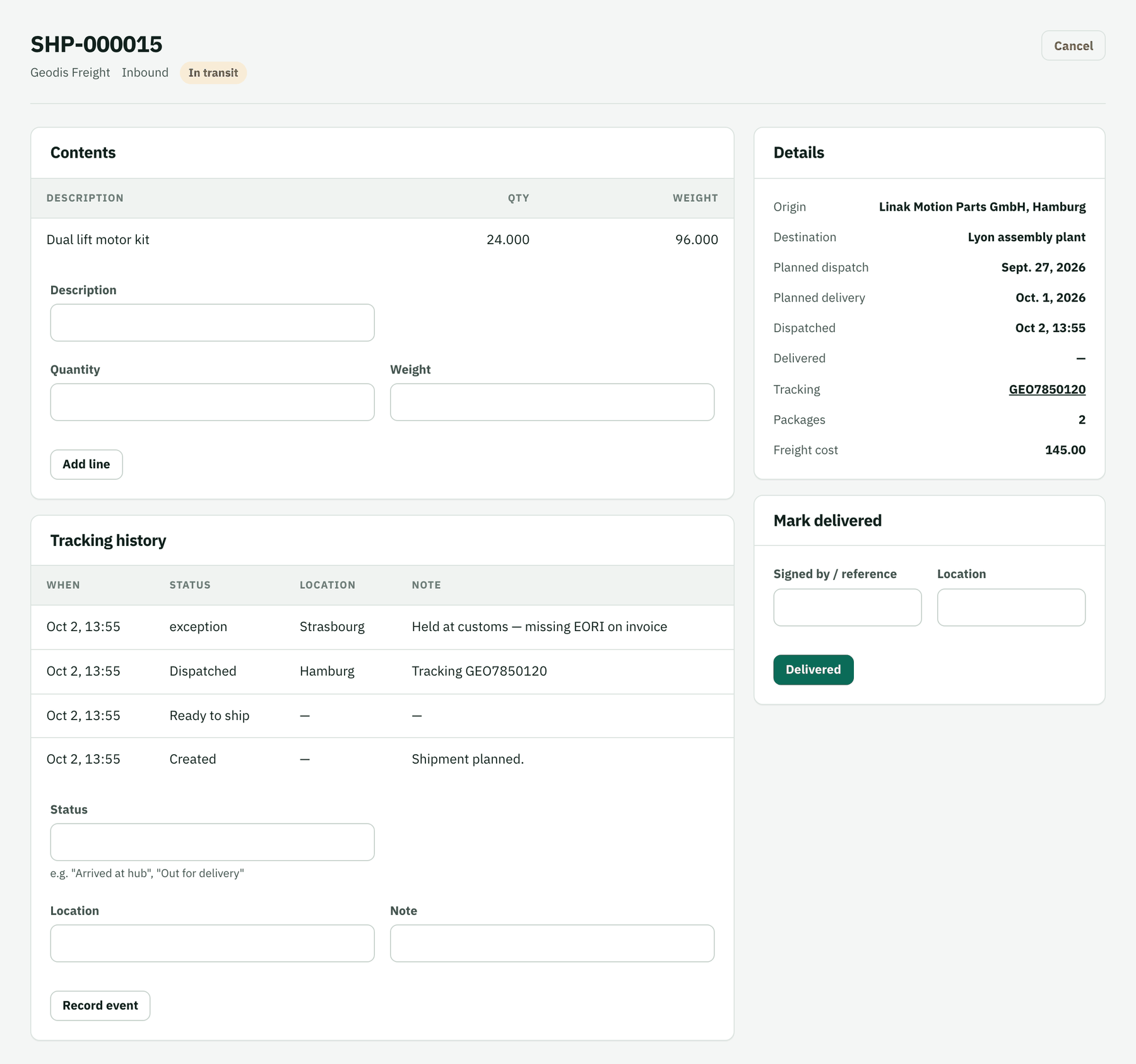Viewport: 1136px width, 1064px height.
Task: Click Lyon assembly plant destination value
Action: tap(1026, 237)
